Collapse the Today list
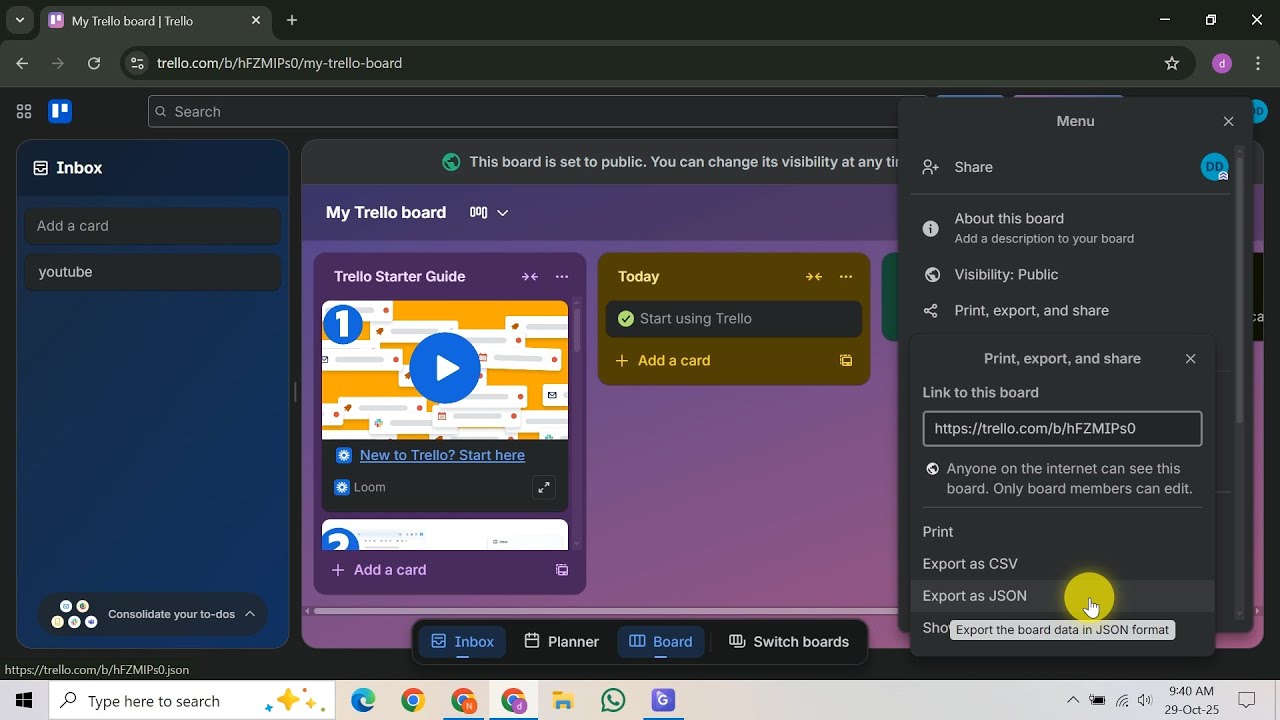This screenshot has width=1280, height=720. 814,277
